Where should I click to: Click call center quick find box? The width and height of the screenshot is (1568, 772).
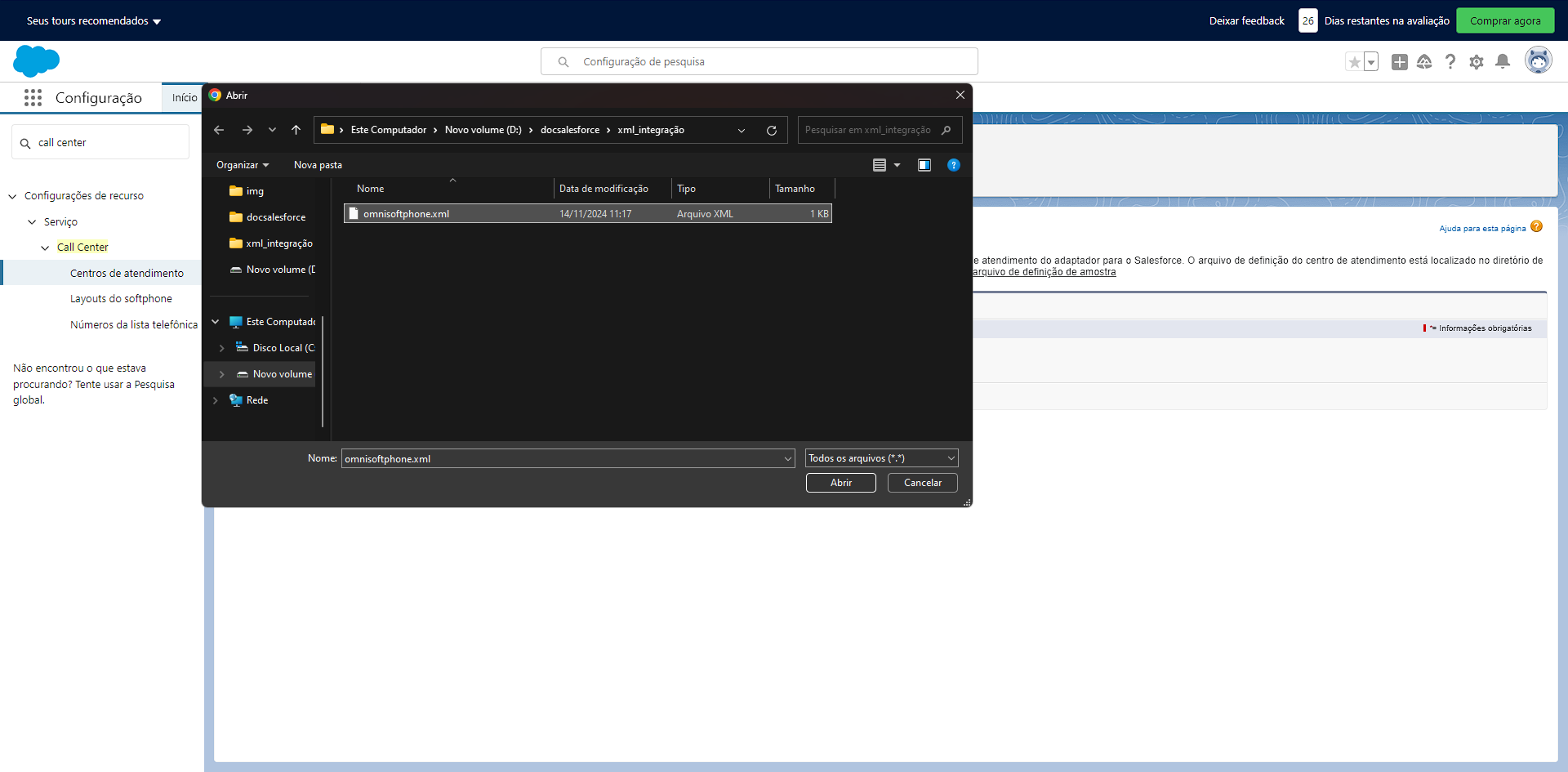(100, 142)
